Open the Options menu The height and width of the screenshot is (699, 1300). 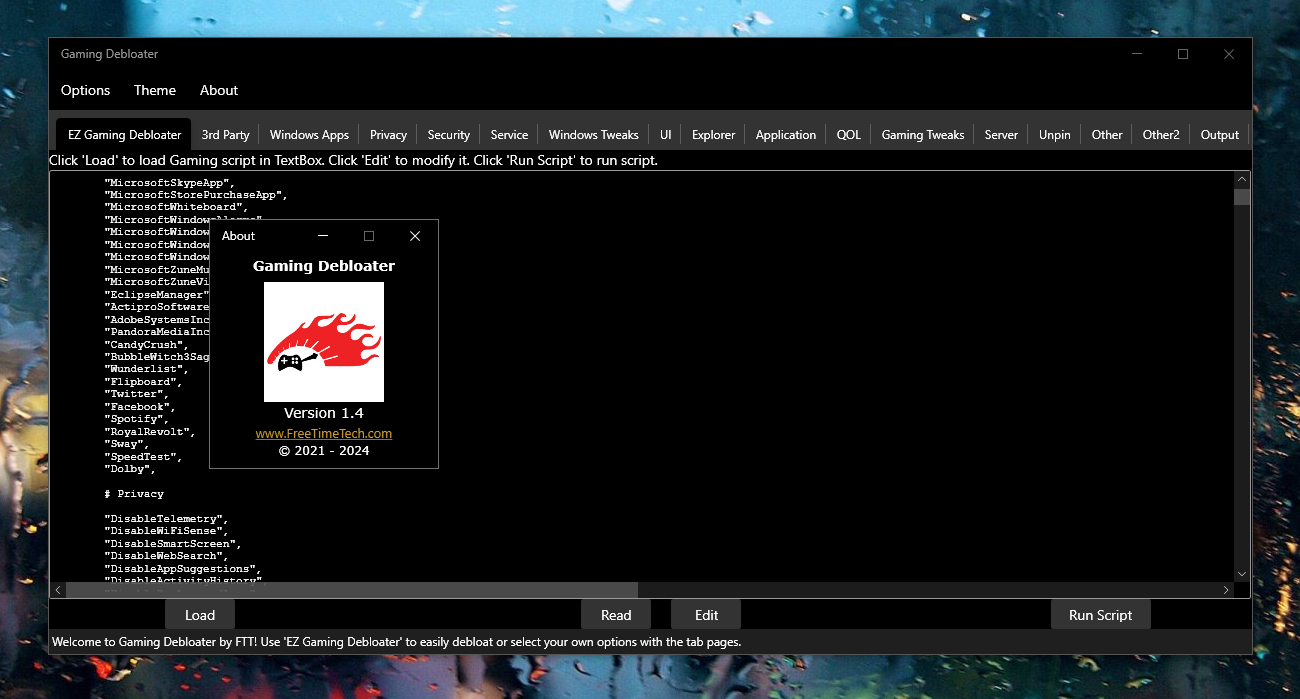click(x=85, y=90)
